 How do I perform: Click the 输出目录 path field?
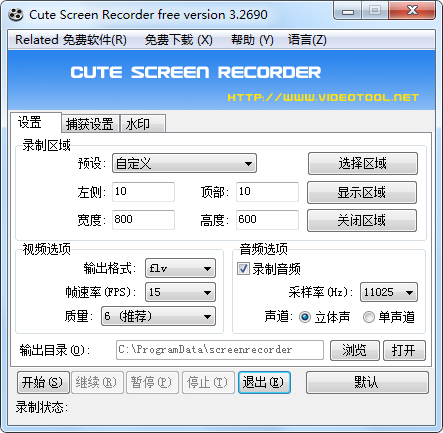click(x=220, y=350)
